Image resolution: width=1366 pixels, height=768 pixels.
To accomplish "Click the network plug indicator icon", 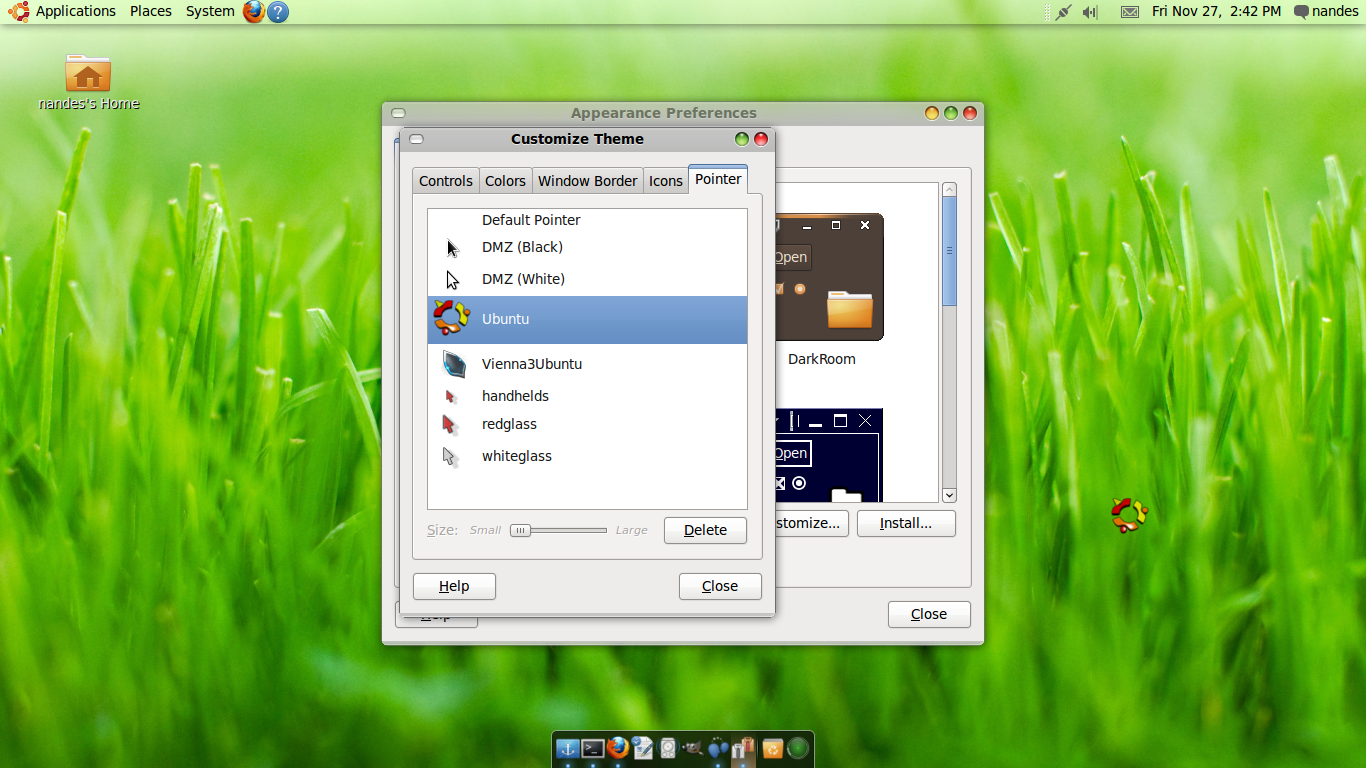I will [1062, 12].
